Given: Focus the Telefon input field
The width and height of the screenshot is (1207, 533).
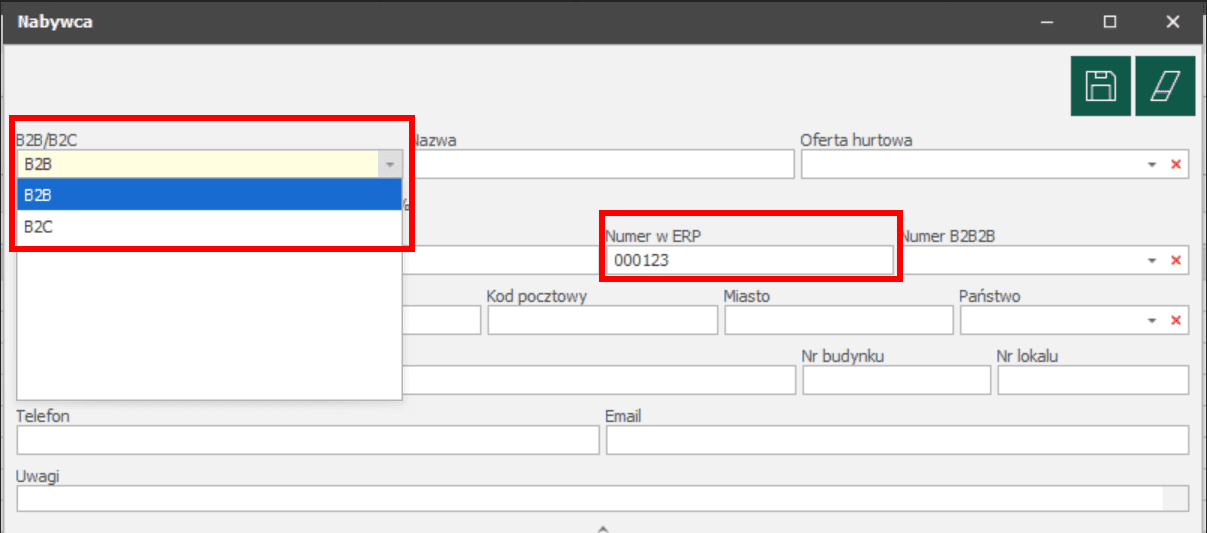Looking at the screenshot, I should (x=308, y=440).
